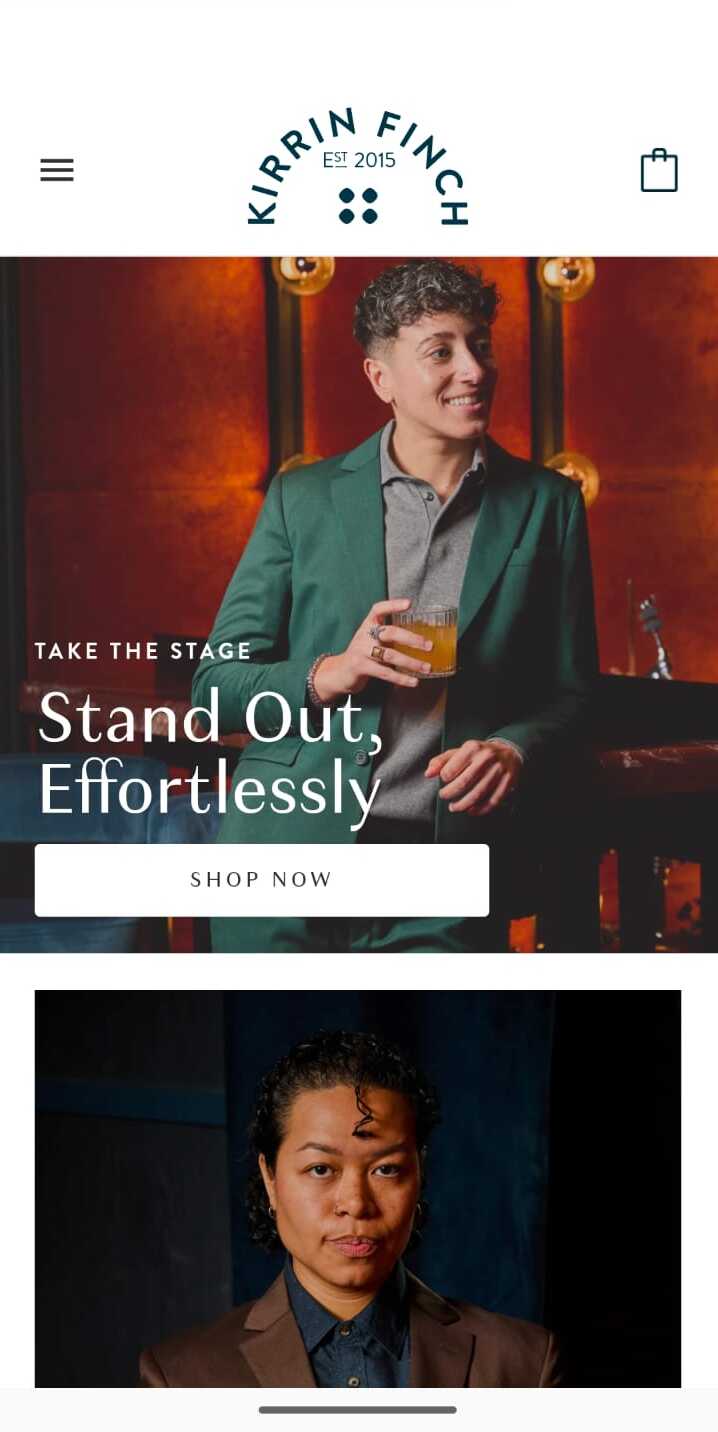Click the four-dot emblem in the logo
This screenshot has height=1432, width=718.
[x=358, y=205]
